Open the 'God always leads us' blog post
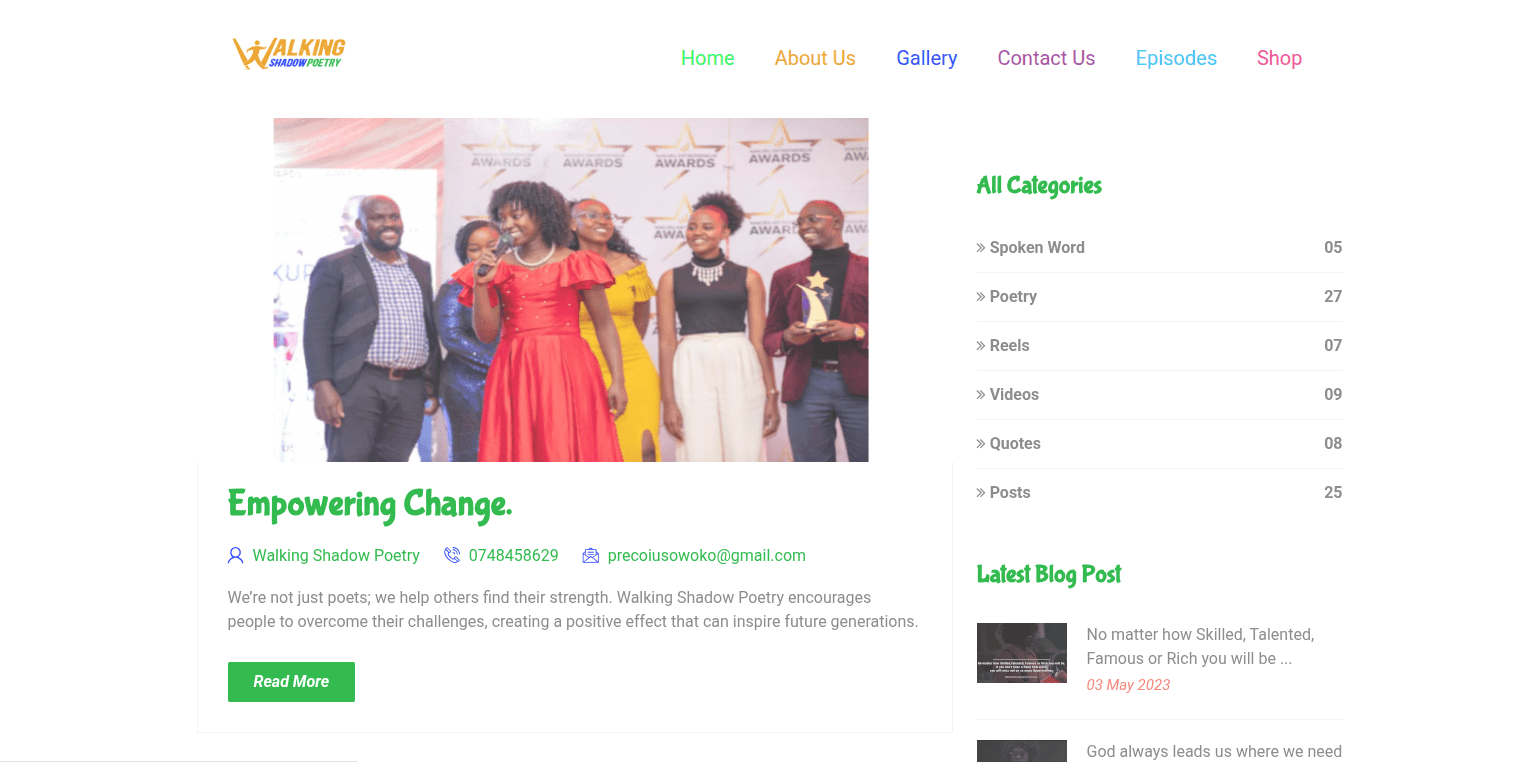The height and width of the screenshot is (762, 1524). tap(1214, 752)
